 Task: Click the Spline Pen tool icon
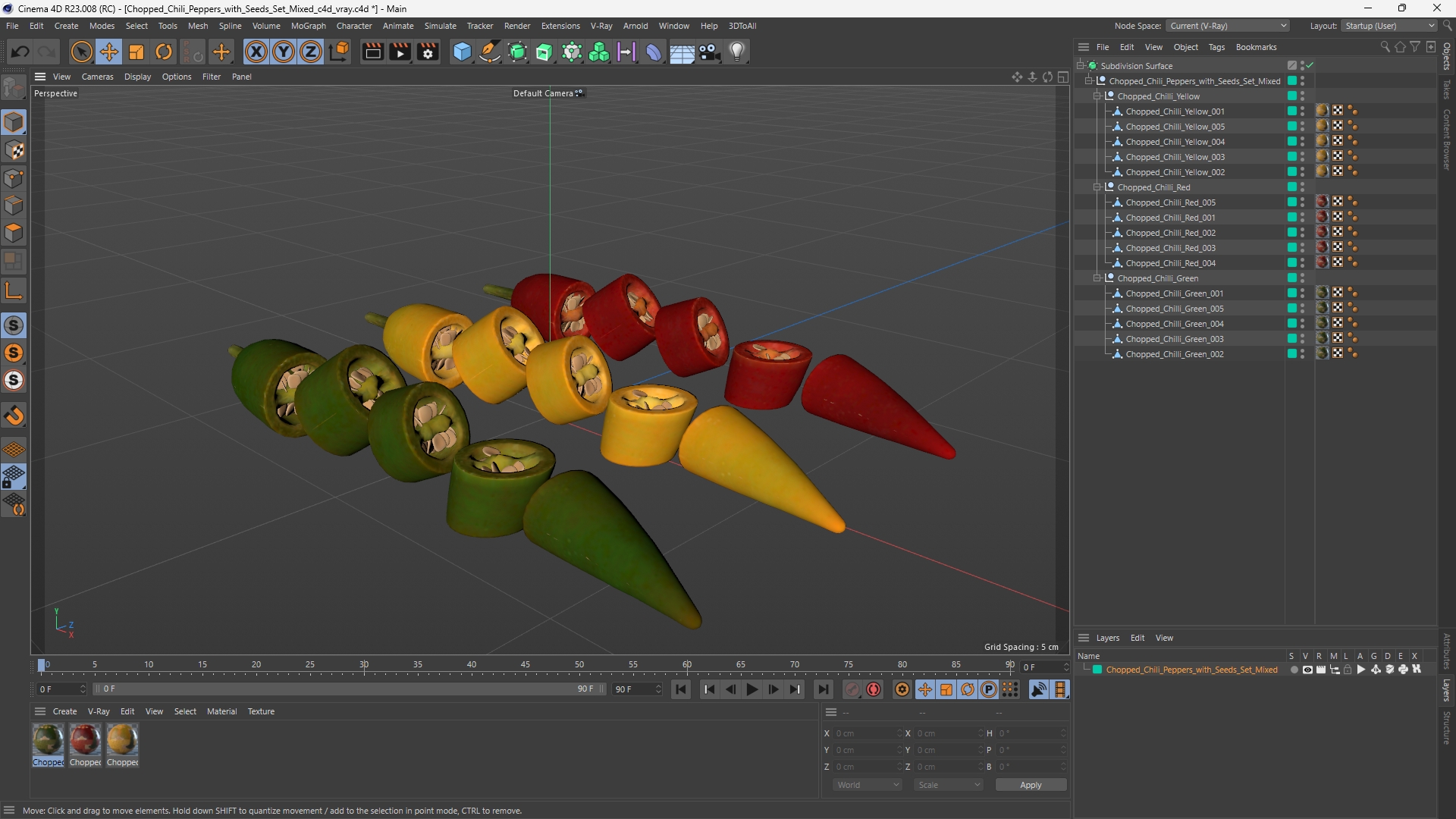[x=490, y=52]
